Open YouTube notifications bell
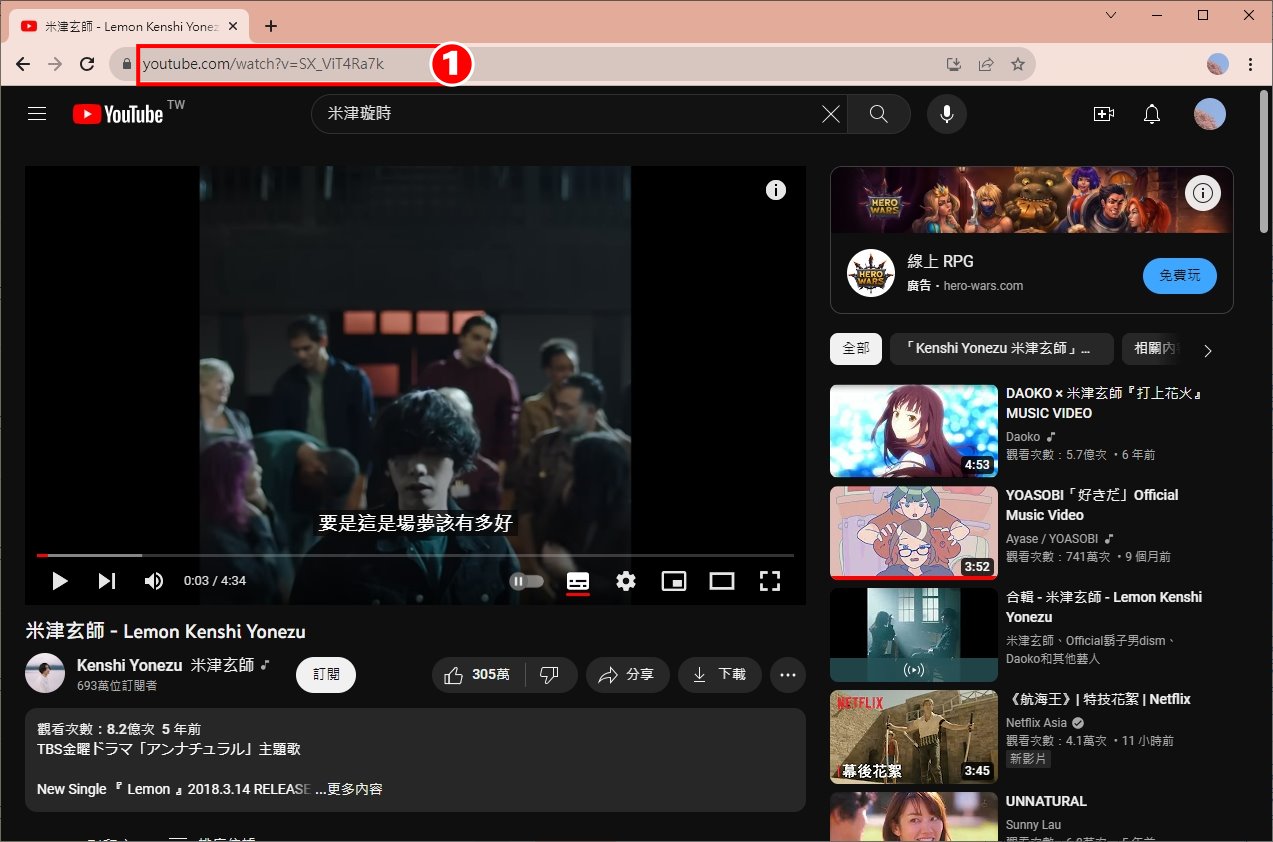This screenshot has width=1273, height=842. 1152,114
